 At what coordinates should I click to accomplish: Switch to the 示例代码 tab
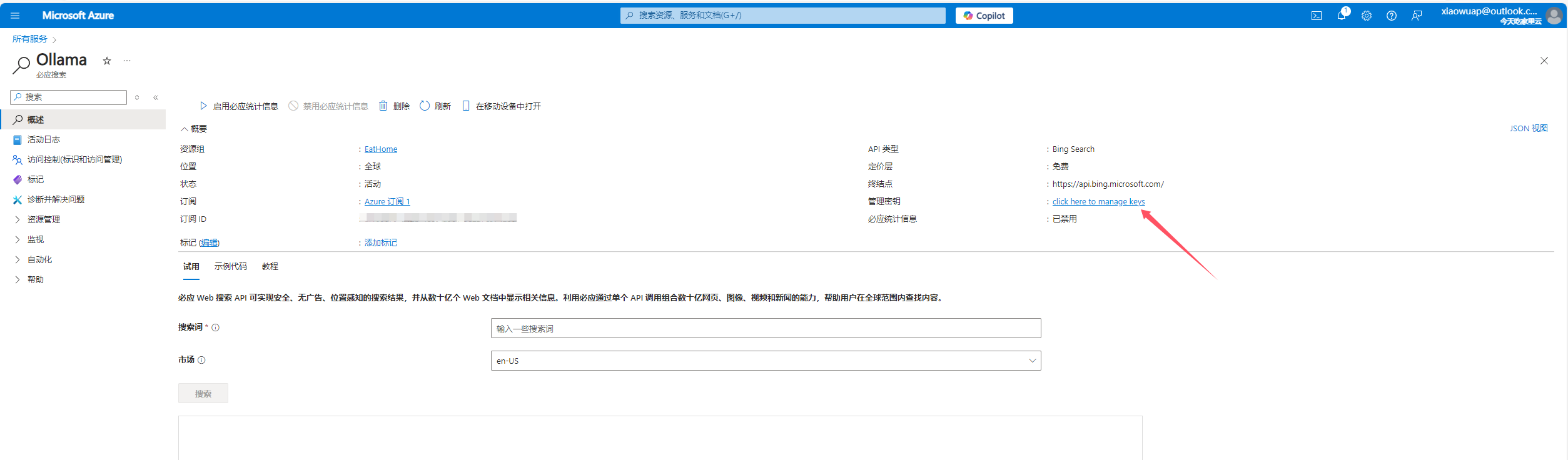click(x=231, y=267)
